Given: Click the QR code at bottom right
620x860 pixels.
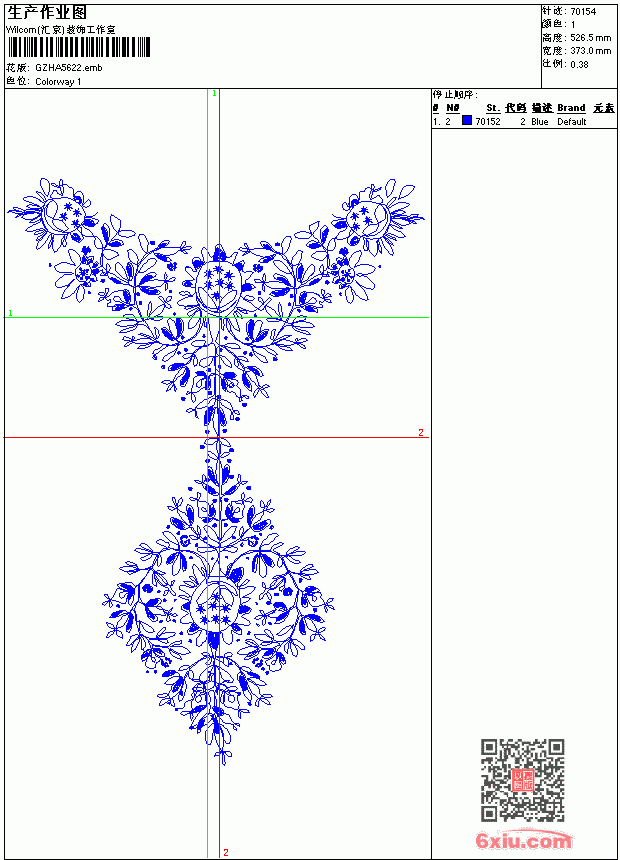Looking at the screenshot, I should click(x=523, y=780).
